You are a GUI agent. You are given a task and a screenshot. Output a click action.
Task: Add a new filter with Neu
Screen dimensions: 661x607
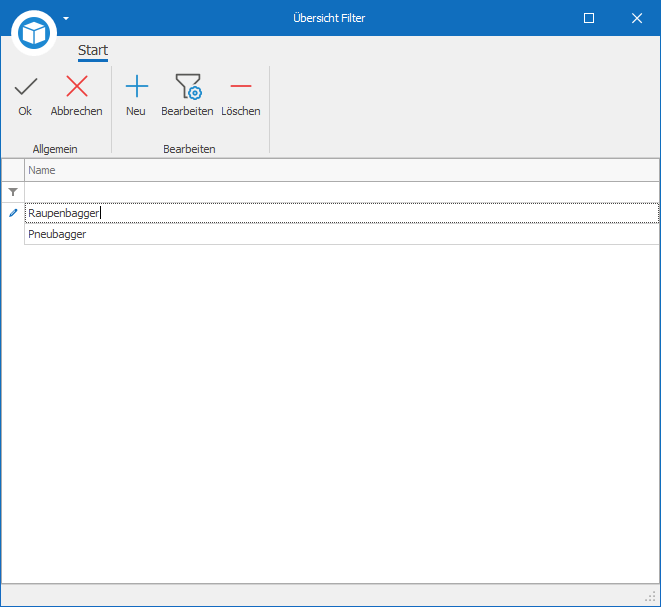tap(136, 96)
